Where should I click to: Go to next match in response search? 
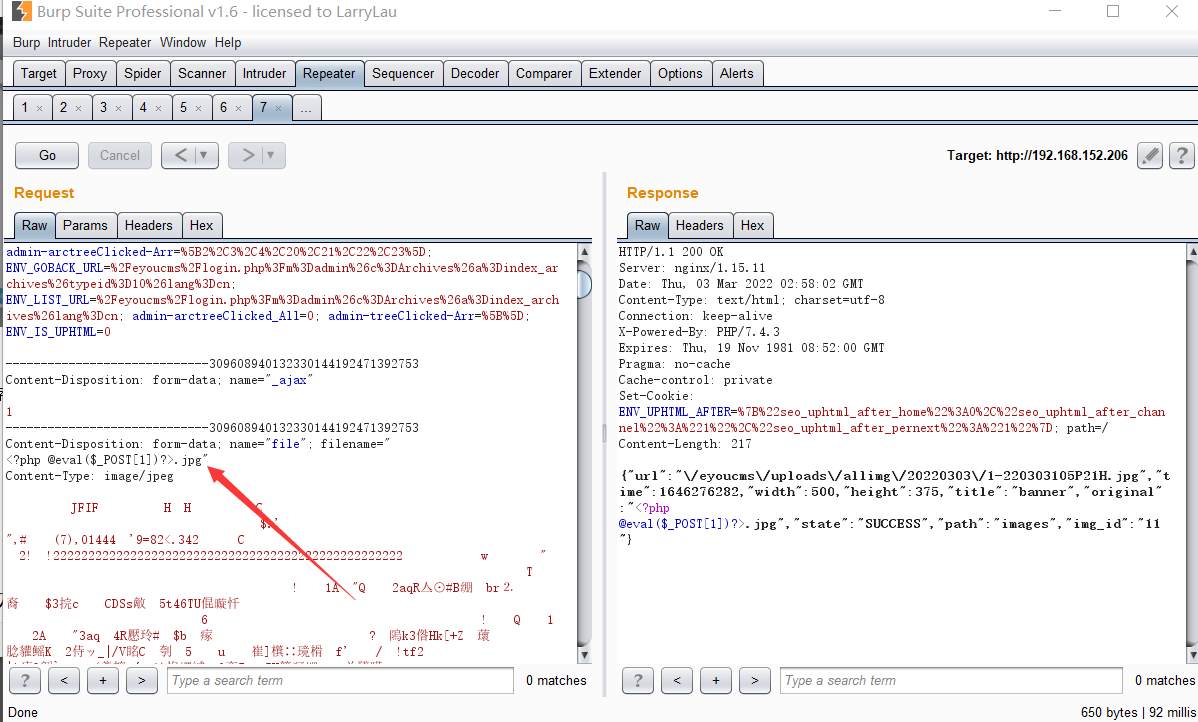coord(754,680)
